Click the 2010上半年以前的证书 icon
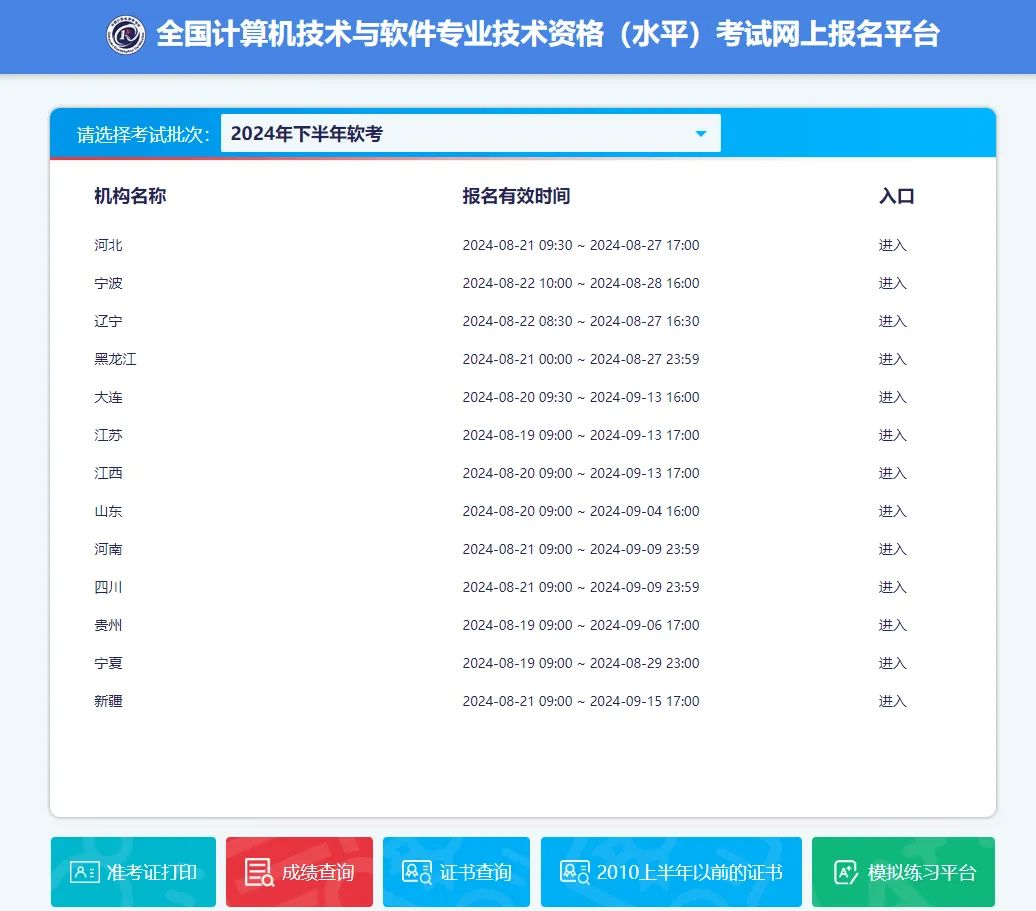The height and width of the screenshot is (911, 1036). [575, 872]
